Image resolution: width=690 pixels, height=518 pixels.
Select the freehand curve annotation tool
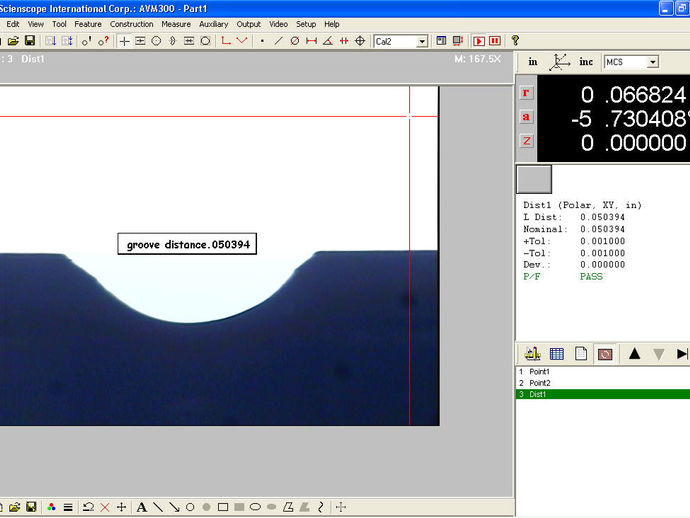click(320, 507)
